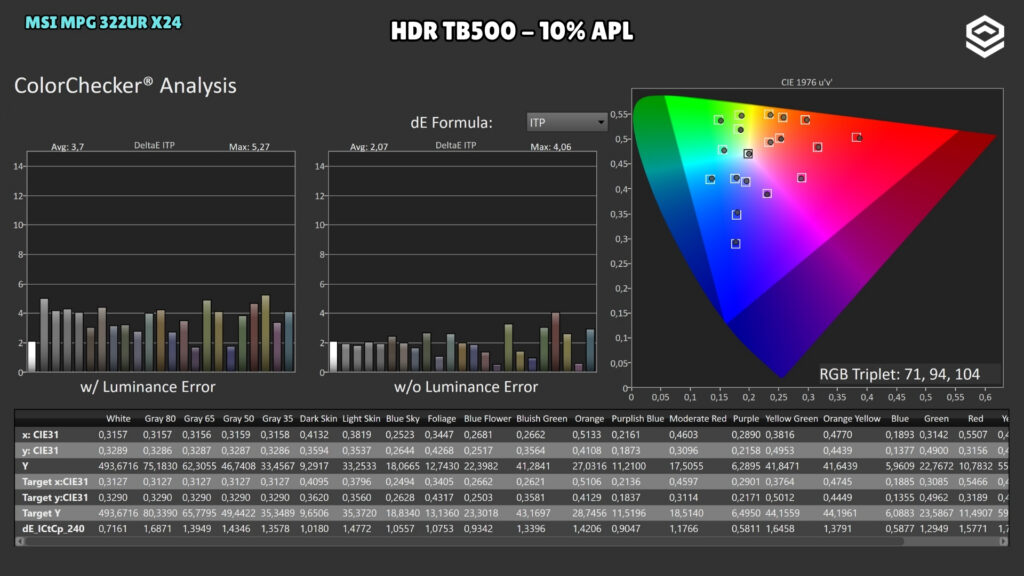Screen dimensions: 1024x576
Task: Select the 'Red' column header
Action: [x=976, y=419]
